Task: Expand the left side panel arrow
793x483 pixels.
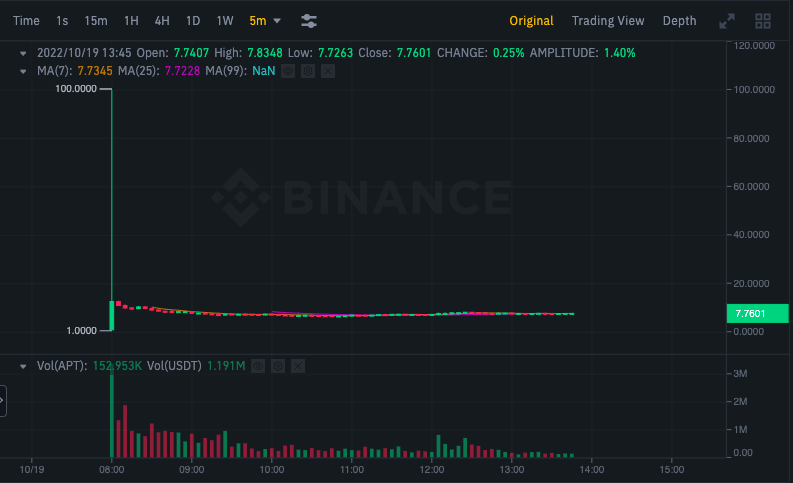Action: pyautogui.click(x=3, y=401)
